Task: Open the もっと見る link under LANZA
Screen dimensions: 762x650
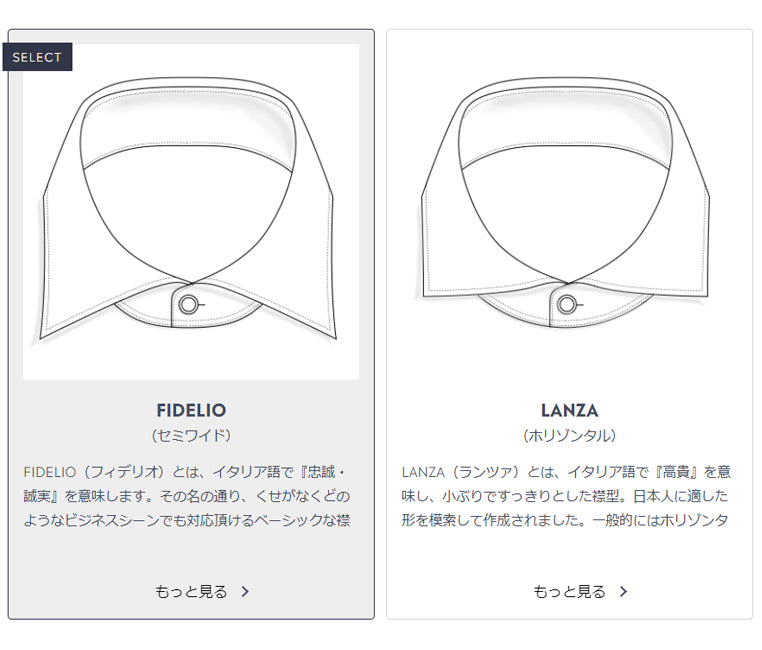Action: (x=569, y=591)
